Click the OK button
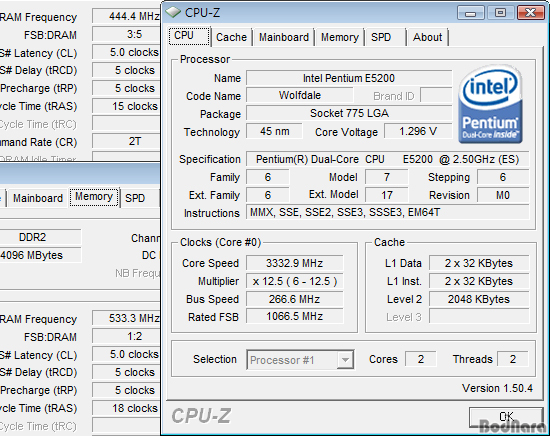 coord(506,417)
